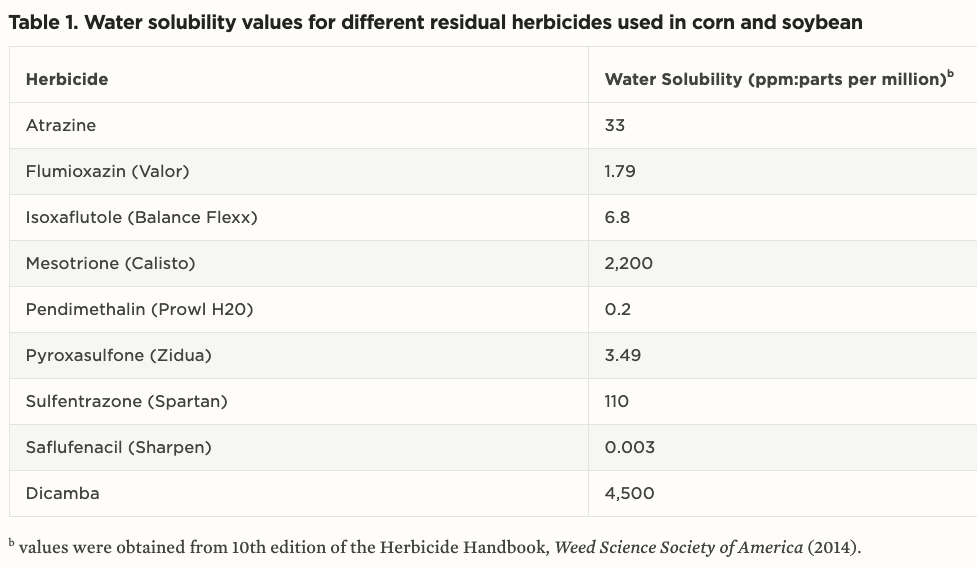
Task: Click the value 33 for Atrazine
Action: [615, 125]
